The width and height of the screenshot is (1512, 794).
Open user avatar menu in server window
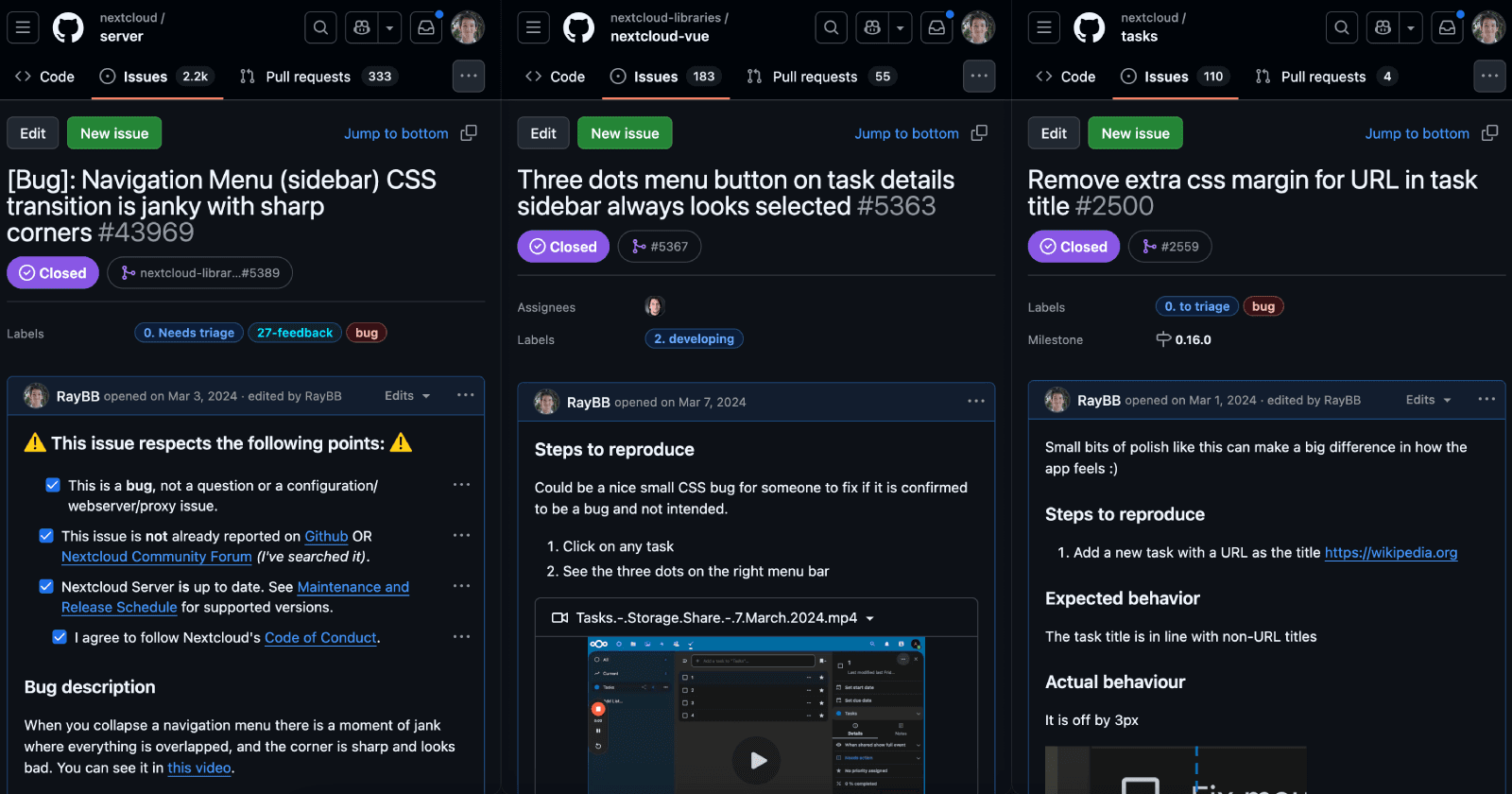[x=468, y=27]
